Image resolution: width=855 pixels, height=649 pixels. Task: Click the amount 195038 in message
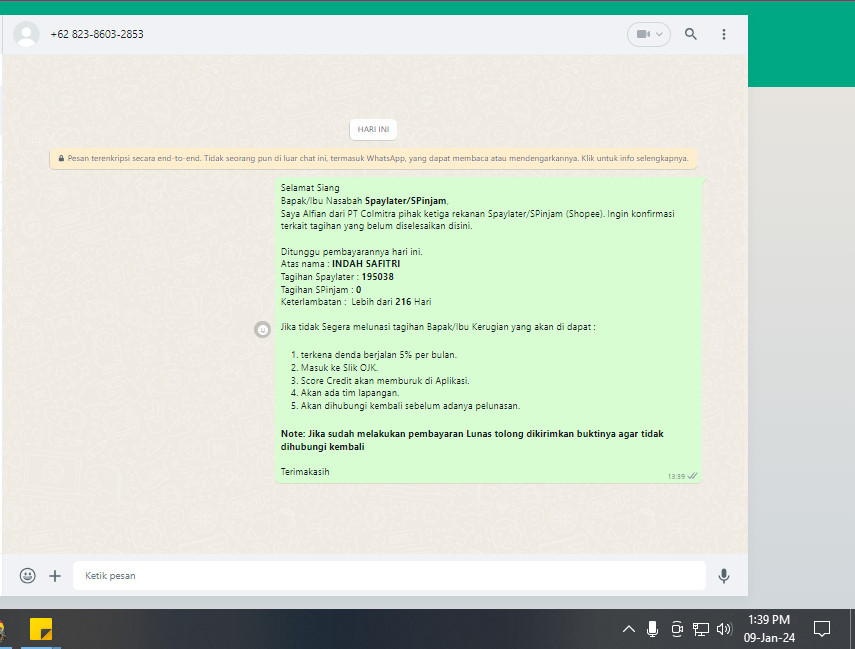pos(377,277)
